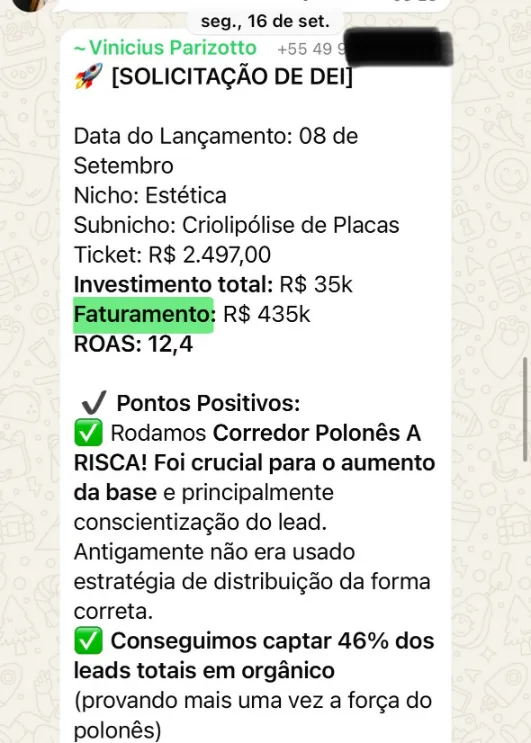531x743 pixels.
Task: Click the dark check mark before Pontos Positivos
Action: tap(94, 403)
